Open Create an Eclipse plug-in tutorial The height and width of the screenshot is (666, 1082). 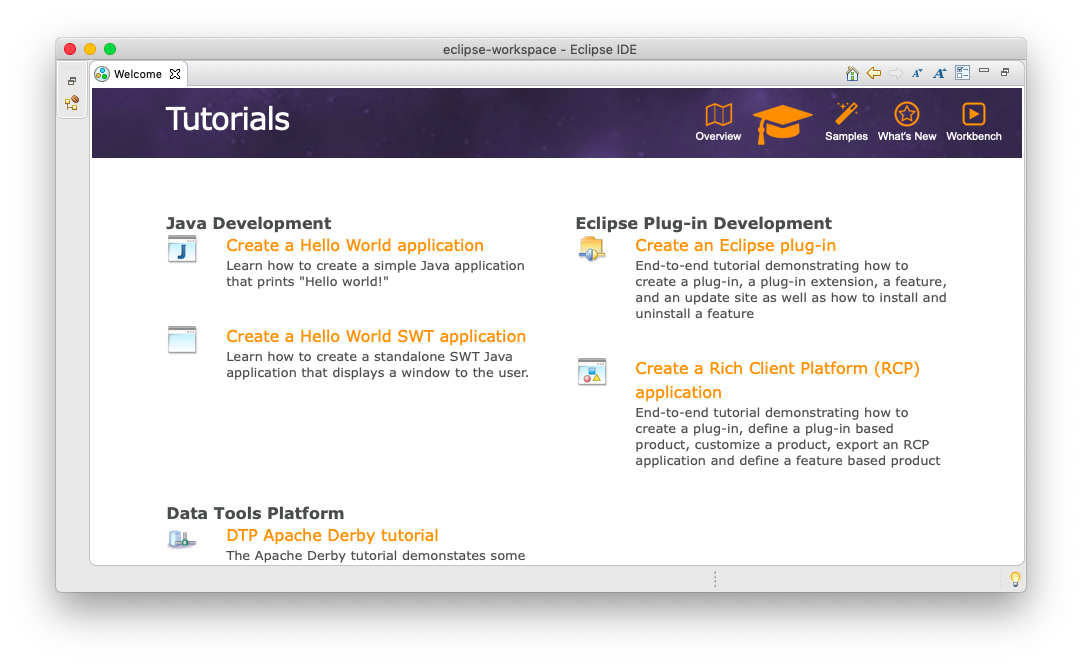tap(736, 245)
